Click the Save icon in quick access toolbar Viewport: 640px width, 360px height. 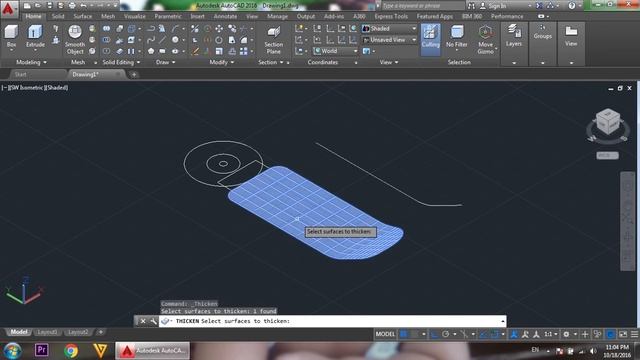(x=49, y=5)
